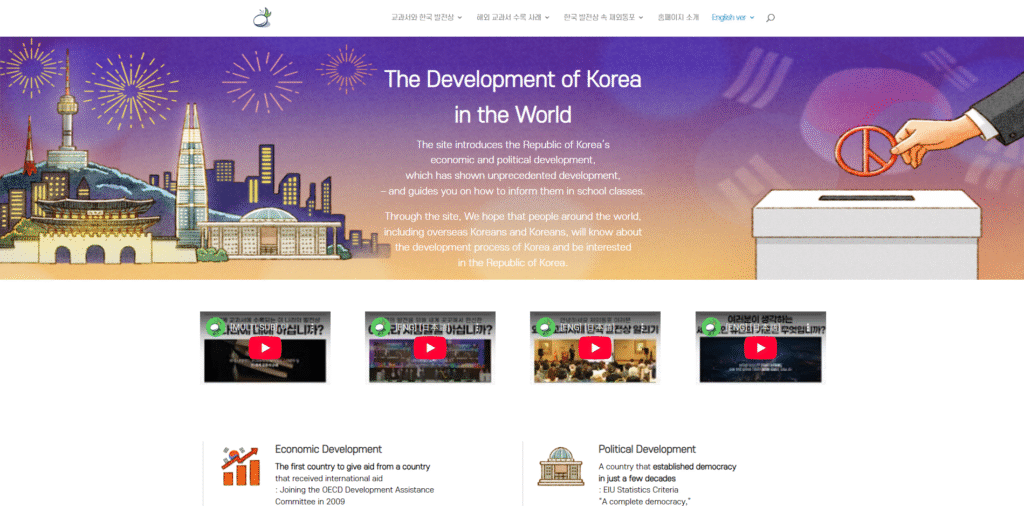
Task: Click the Economic Development heading
Action: tap(328, 450)
